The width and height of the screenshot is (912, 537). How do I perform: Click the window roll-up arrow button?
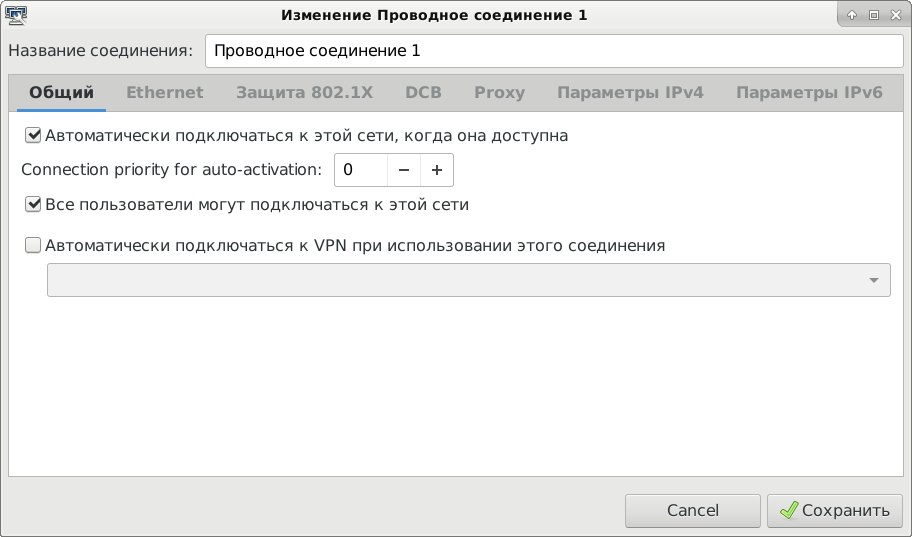tap(852, 15)
